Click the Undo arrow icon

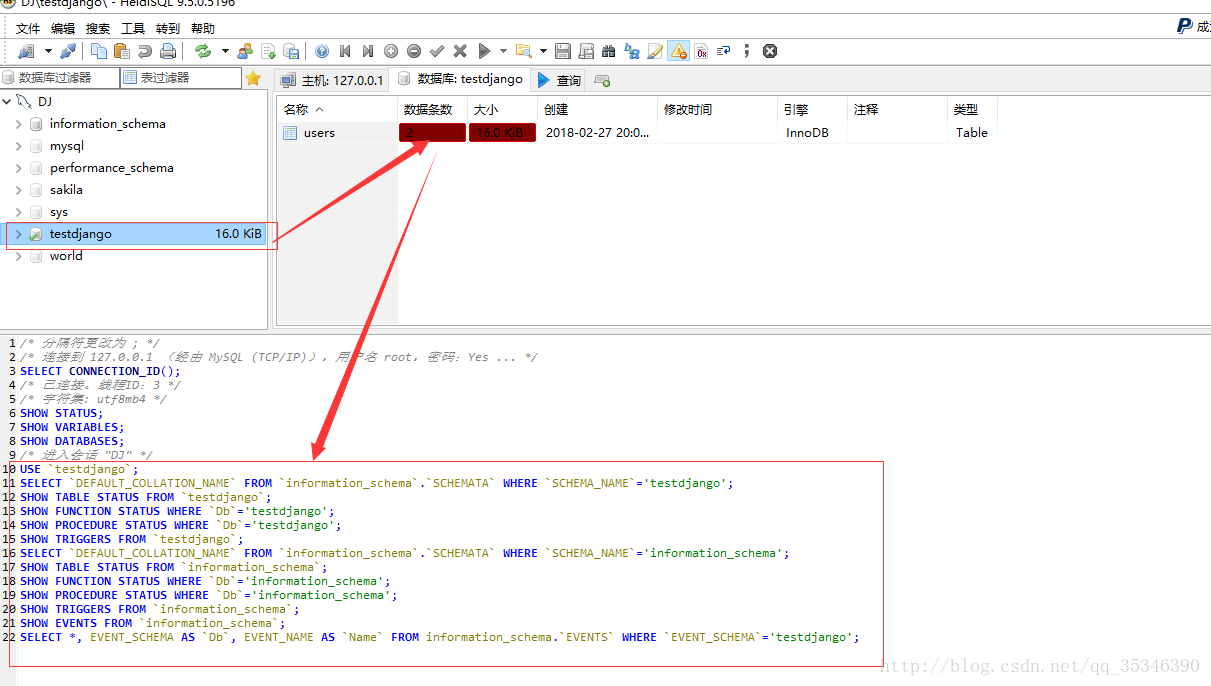(x=145, y=51)
